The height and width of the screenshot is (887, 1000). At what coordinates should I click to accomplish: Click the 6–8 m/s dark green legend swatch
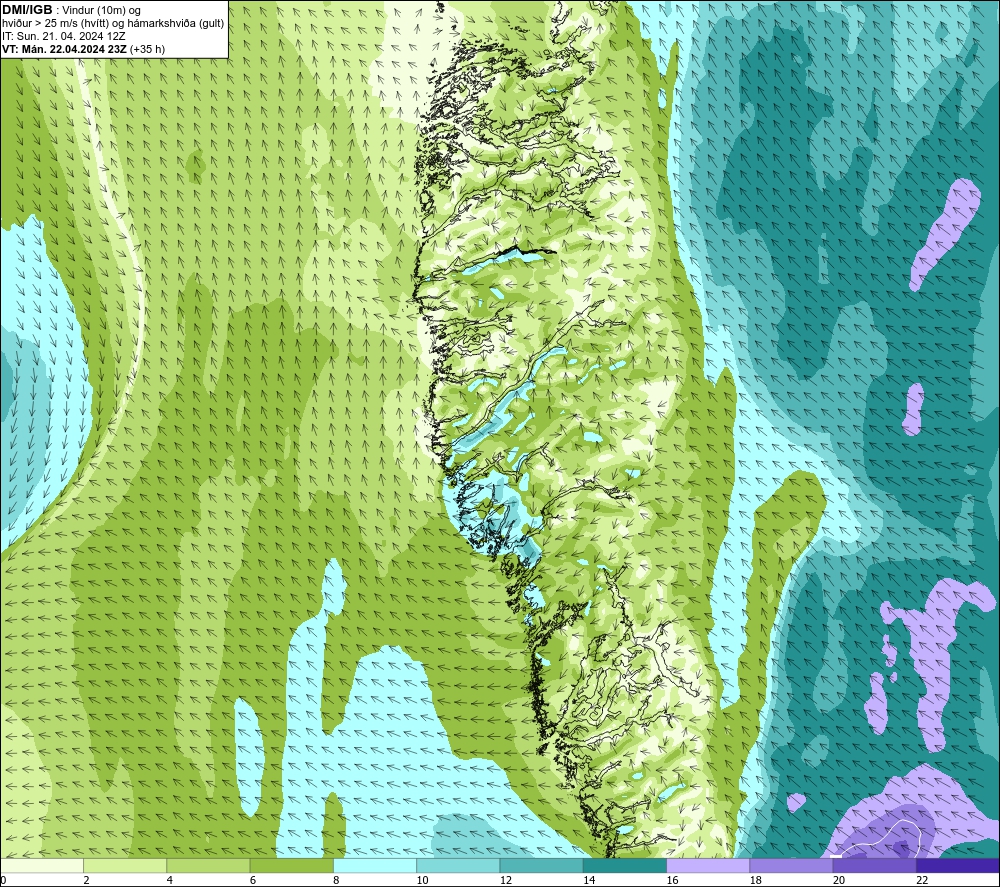pos(292,865)
